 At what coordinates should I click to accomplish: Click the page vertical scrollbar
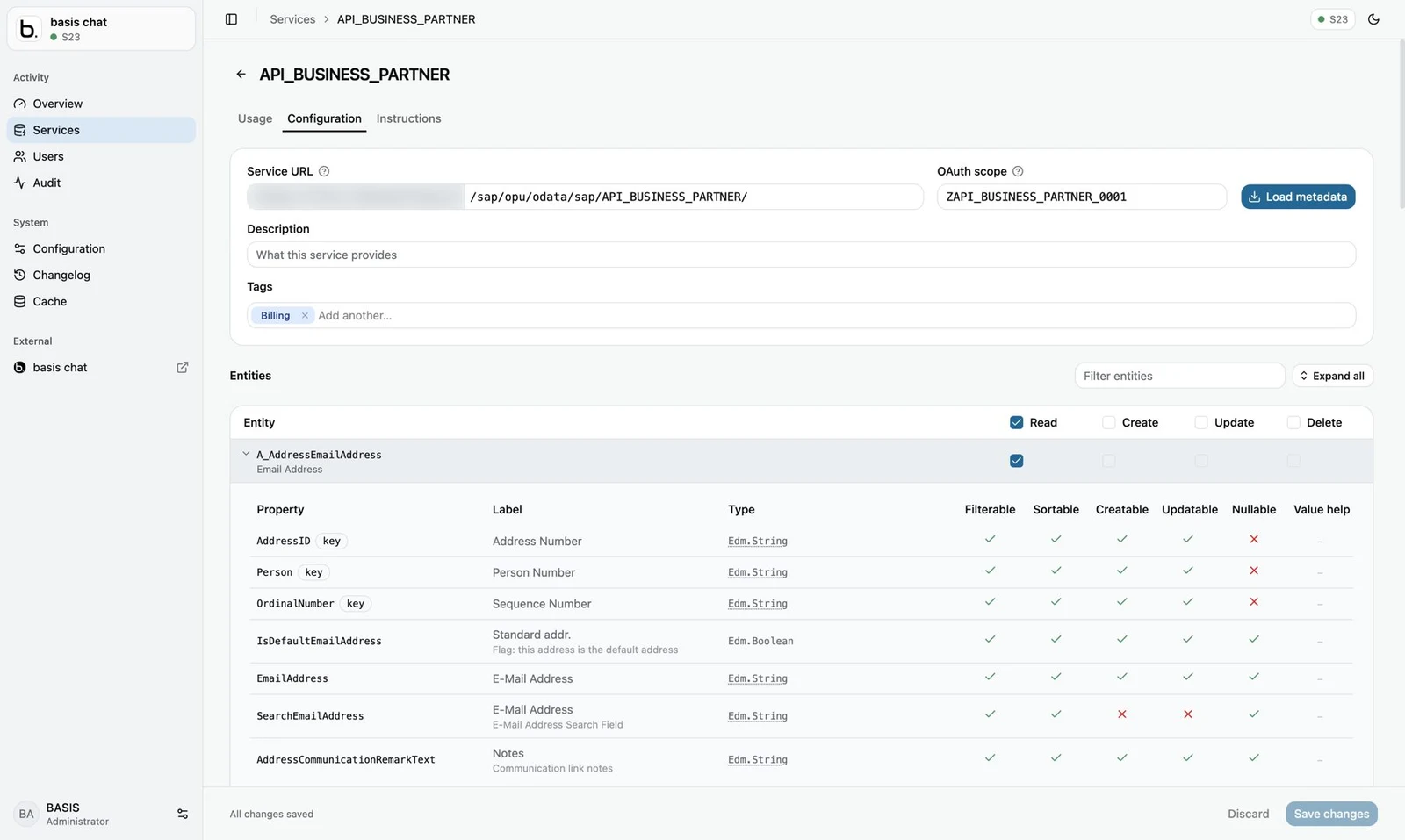(1401, 123)
